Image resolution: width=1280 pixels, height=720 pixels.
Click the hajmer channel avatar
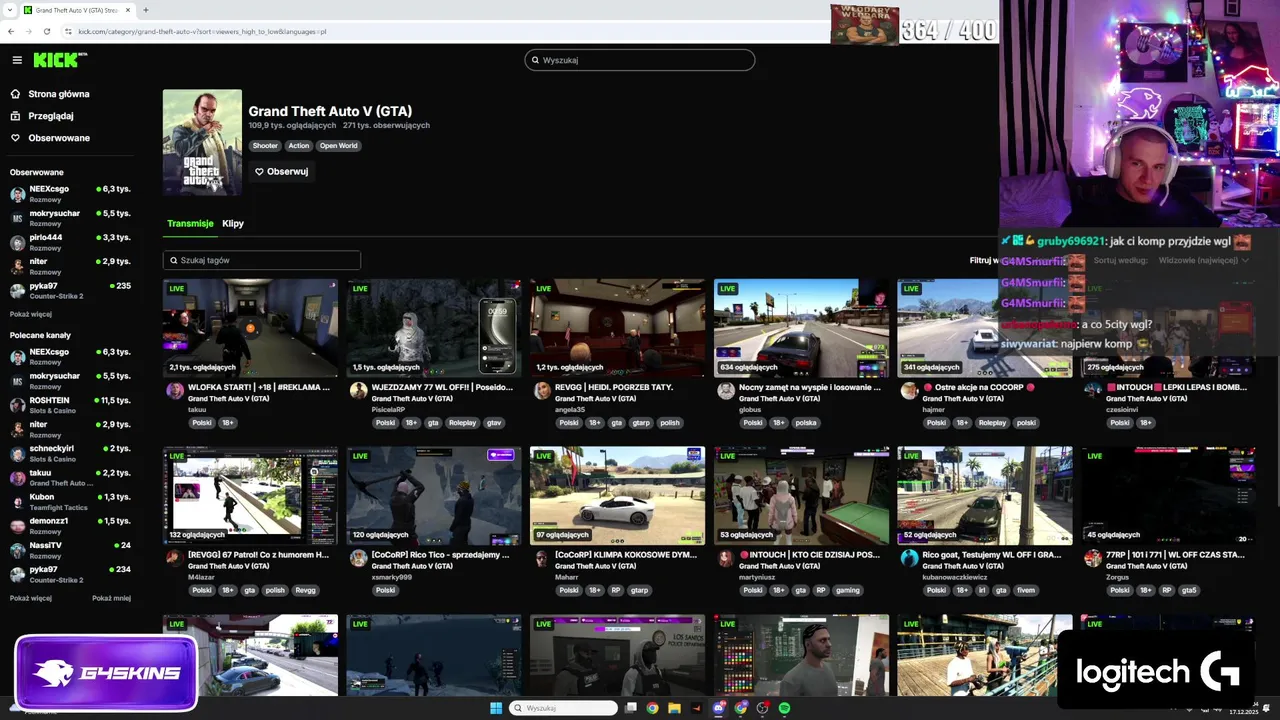(x=909, y=391)
